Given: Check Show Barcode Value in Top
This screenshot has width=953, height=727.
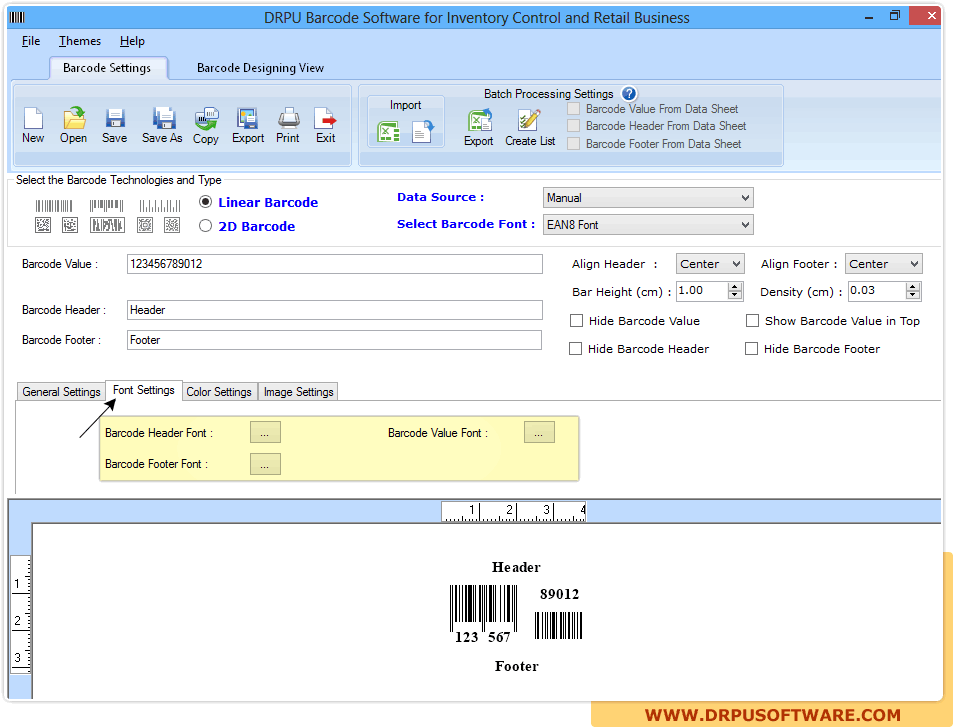Looking at the screenshot, I should [752, 320].
